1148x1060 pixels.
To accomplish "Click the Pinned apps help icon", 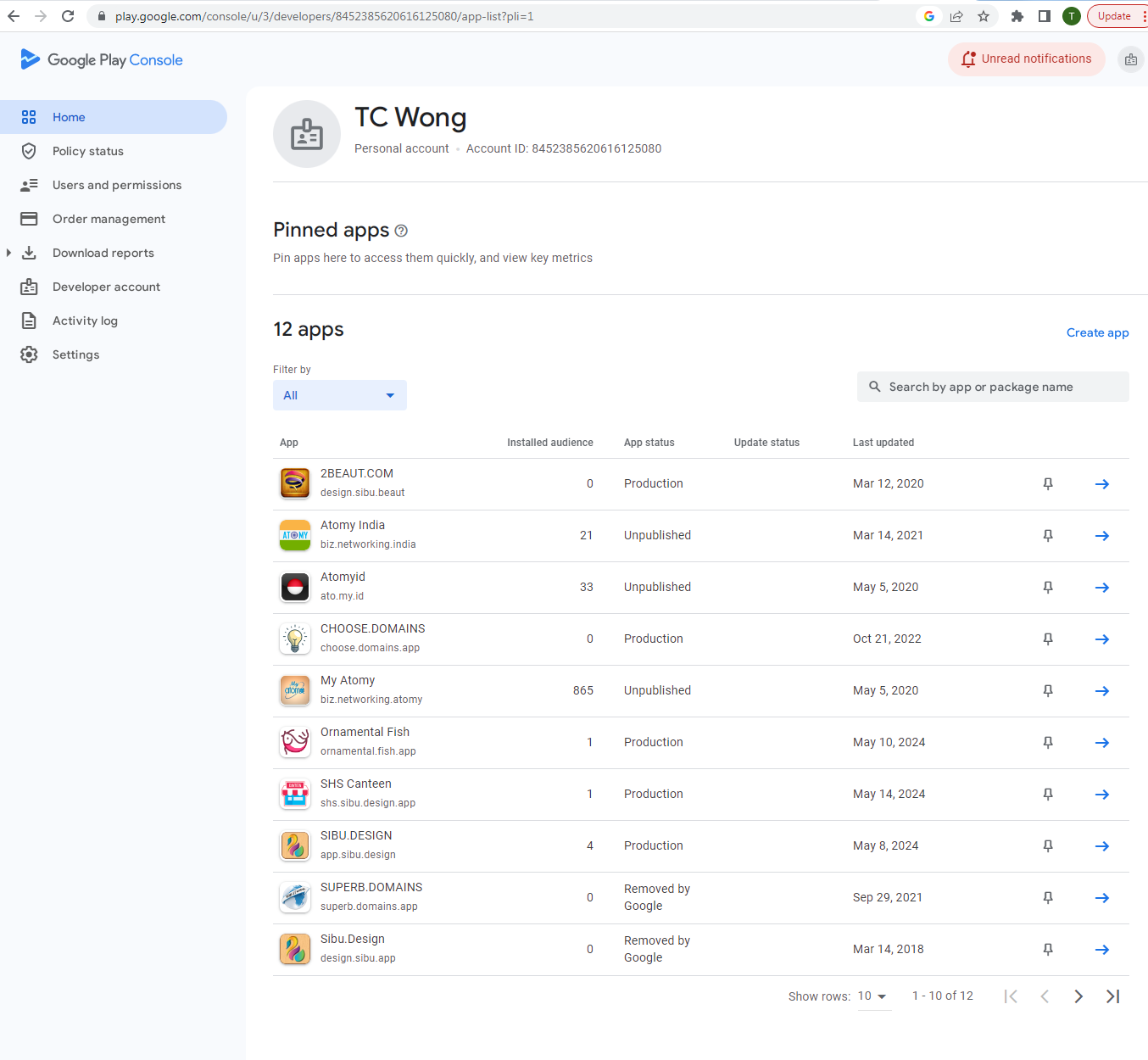I will point(402,231).
